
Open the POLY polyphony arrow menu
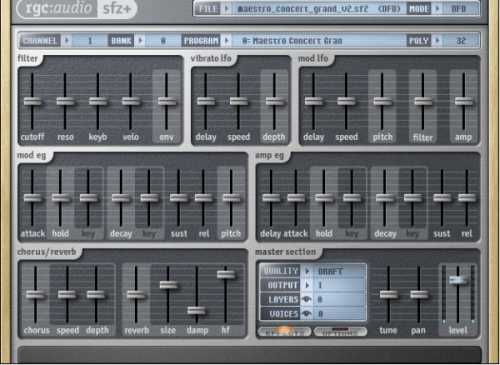click(438, 41)
